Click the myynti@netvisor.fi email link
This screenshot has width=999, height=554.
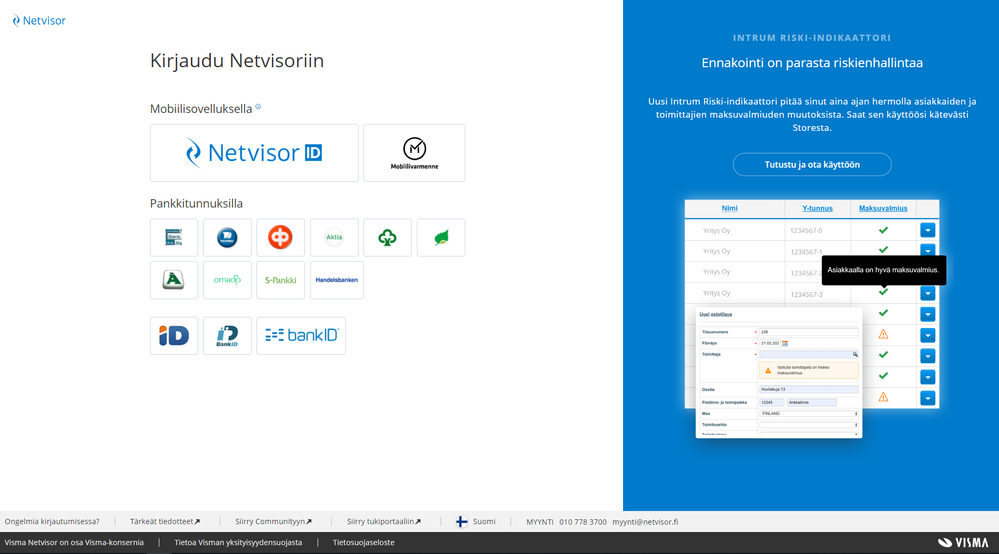pyautogui.click(x=645, y=522)
